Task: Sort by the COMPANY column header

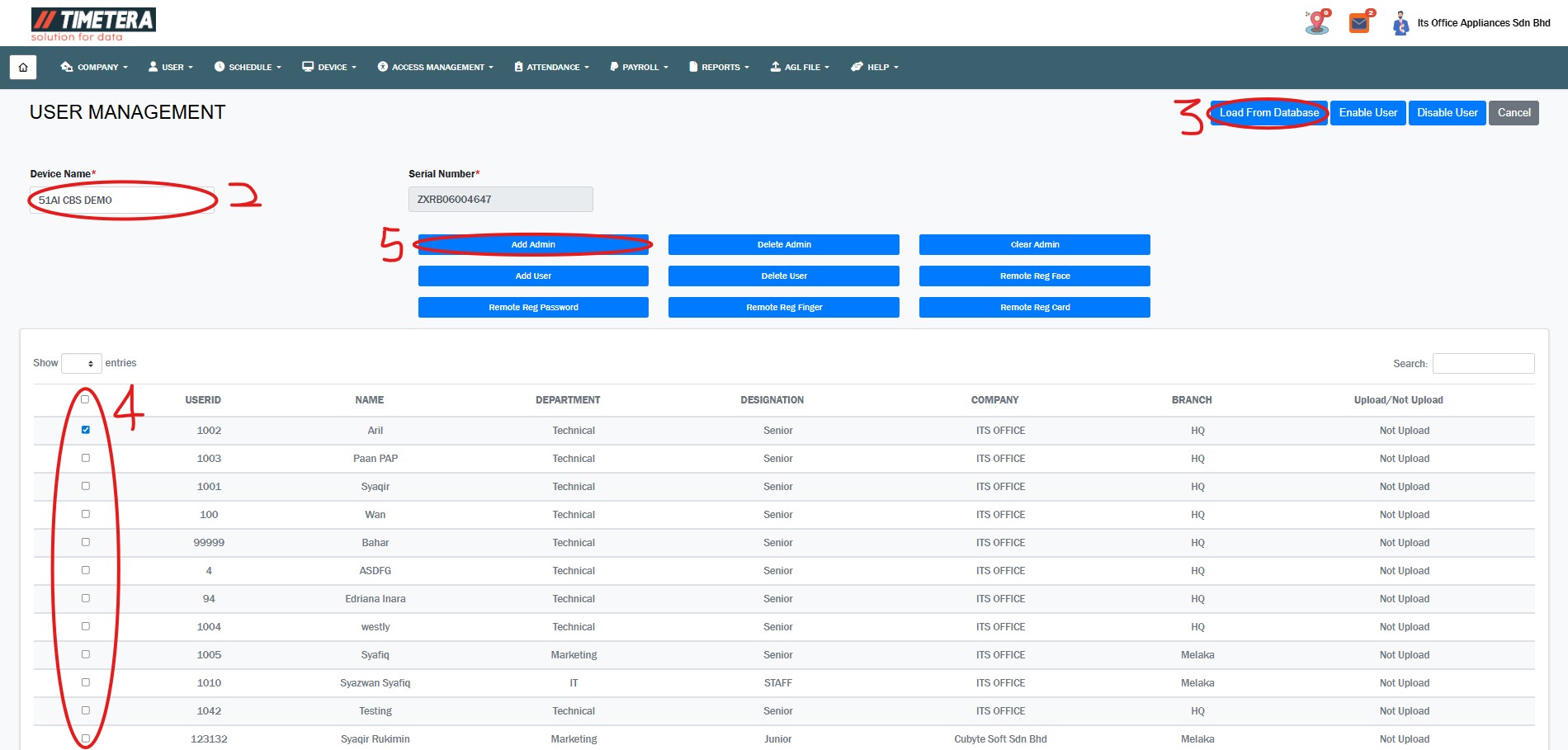Action: click(995, 400)
